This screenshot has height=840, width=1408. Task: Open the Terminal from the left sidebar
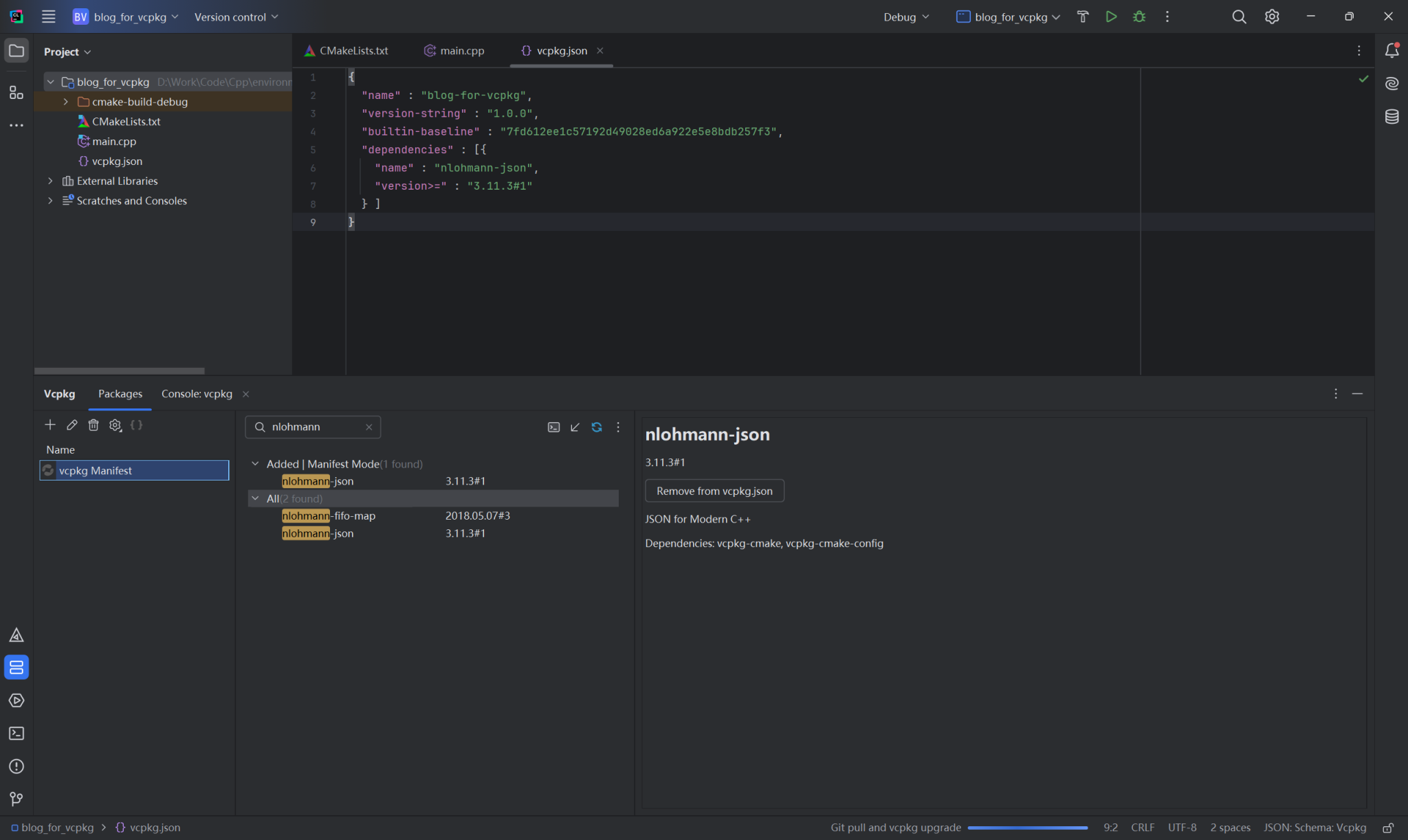pos(16,733)
